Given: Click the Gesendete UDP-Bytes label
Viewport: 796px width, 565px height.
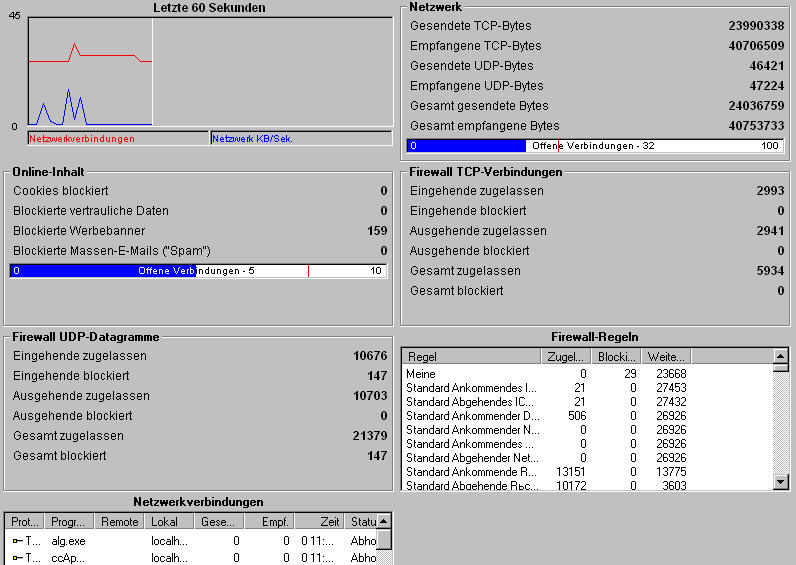Looking at the screenshot, I should 472,65.
